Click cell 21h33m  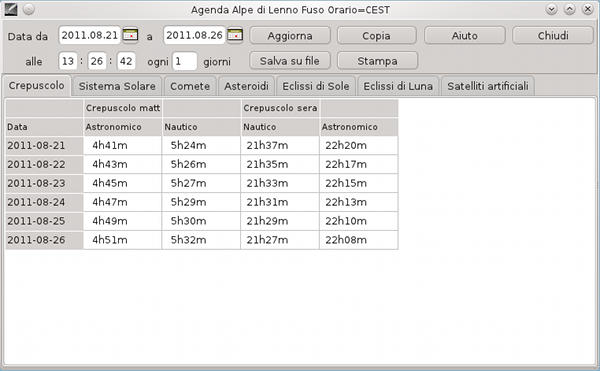point(280,183)
